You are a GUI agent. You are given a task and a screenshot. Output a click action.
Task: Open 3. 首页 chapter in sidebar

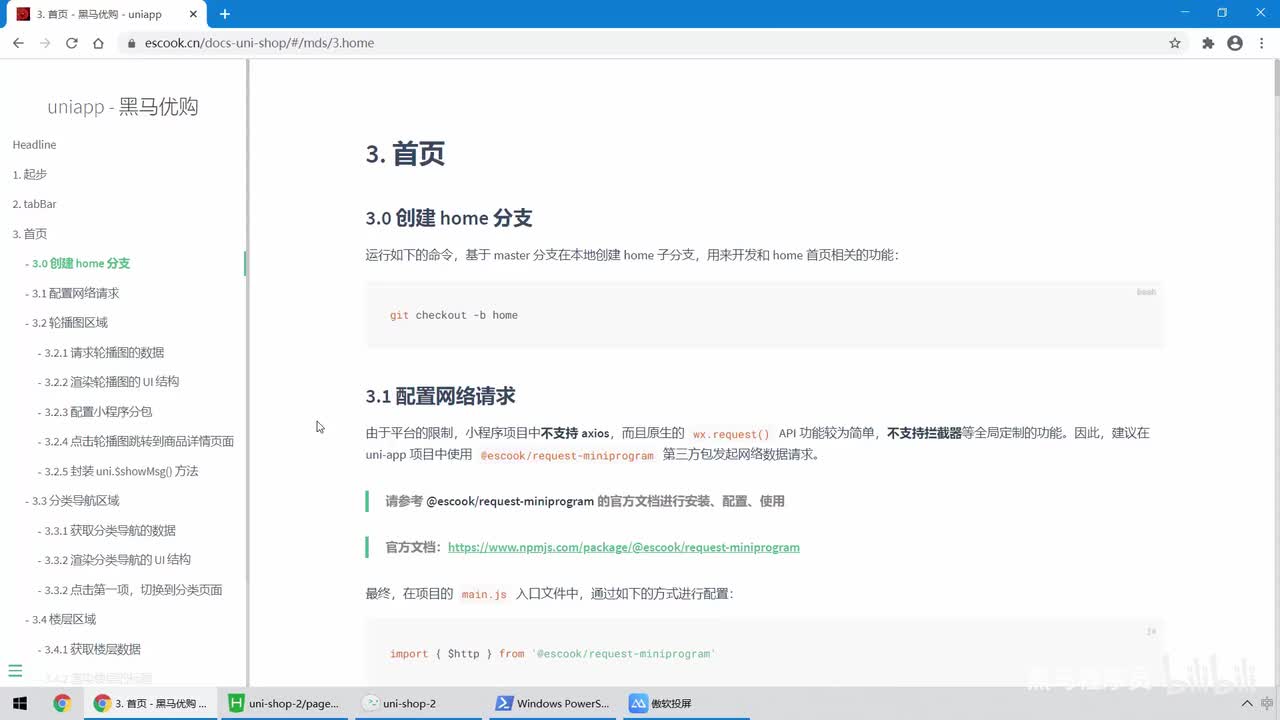pos(29,234)
